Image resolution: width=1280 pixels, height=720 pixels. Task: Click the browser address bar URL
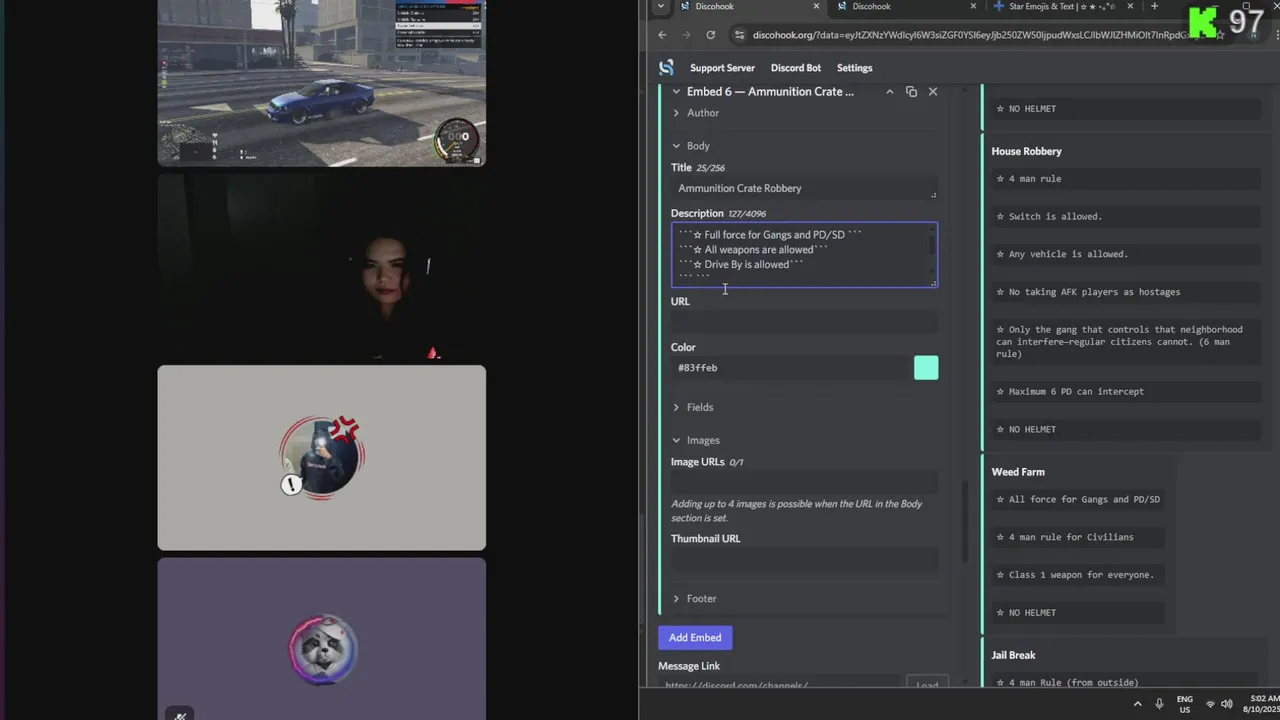pyautogui.click(x=972, y=35)
